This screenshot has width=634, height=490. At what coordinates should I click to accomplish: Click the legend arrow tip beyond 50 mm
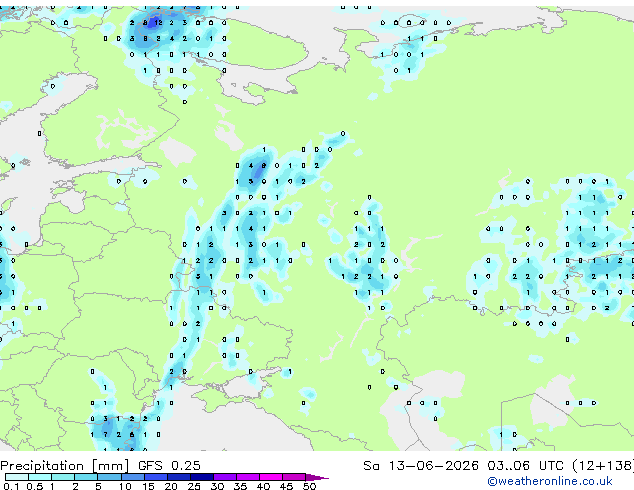[317, 477]
